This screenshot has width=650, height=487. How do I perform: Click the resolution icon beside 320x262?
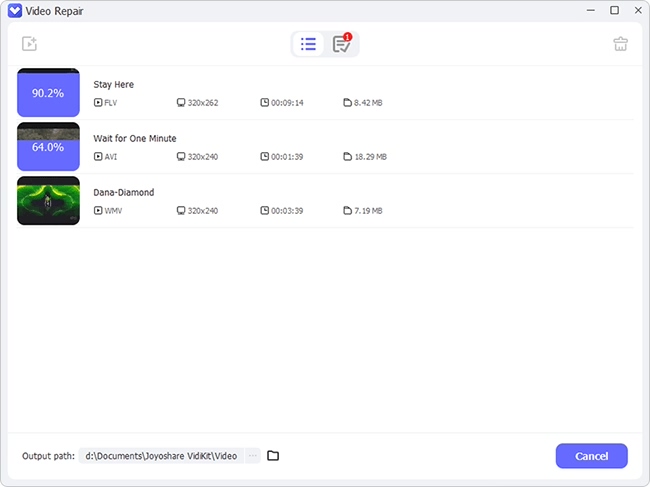[x=181, y=102]
